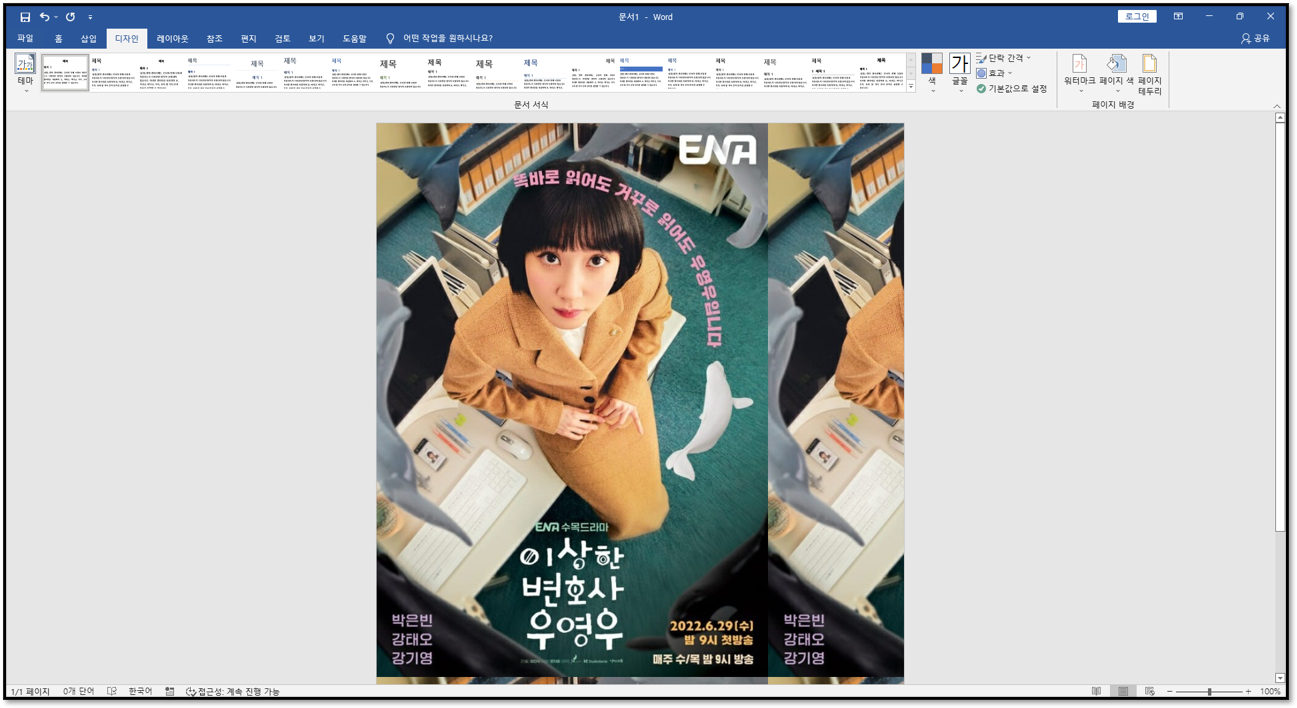
Task: Click the '어떤 작업을 원하시나요?' search field
Action: (x=447, y=39)
